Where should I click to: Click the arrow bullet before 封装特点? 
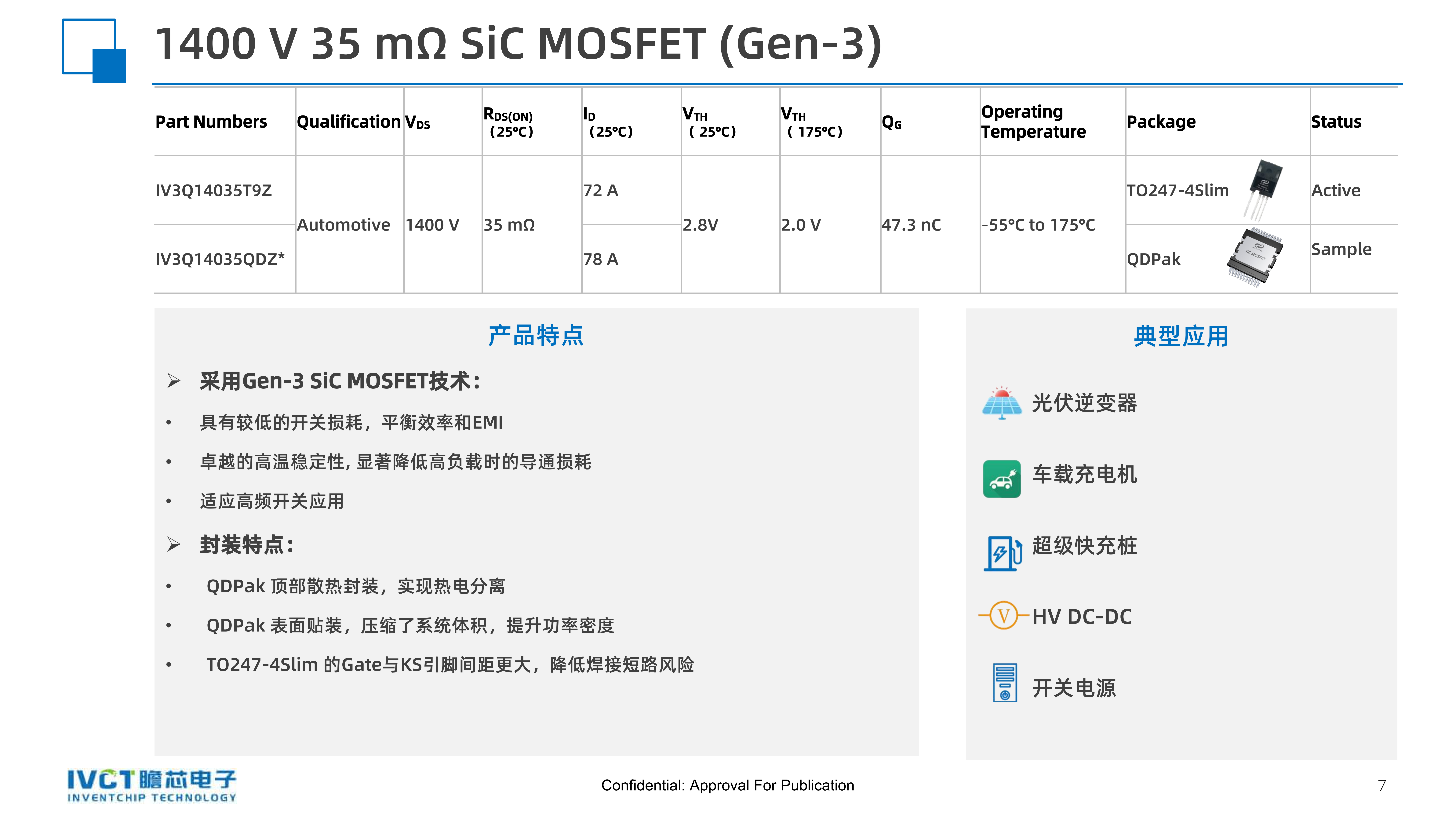point(173,544)
